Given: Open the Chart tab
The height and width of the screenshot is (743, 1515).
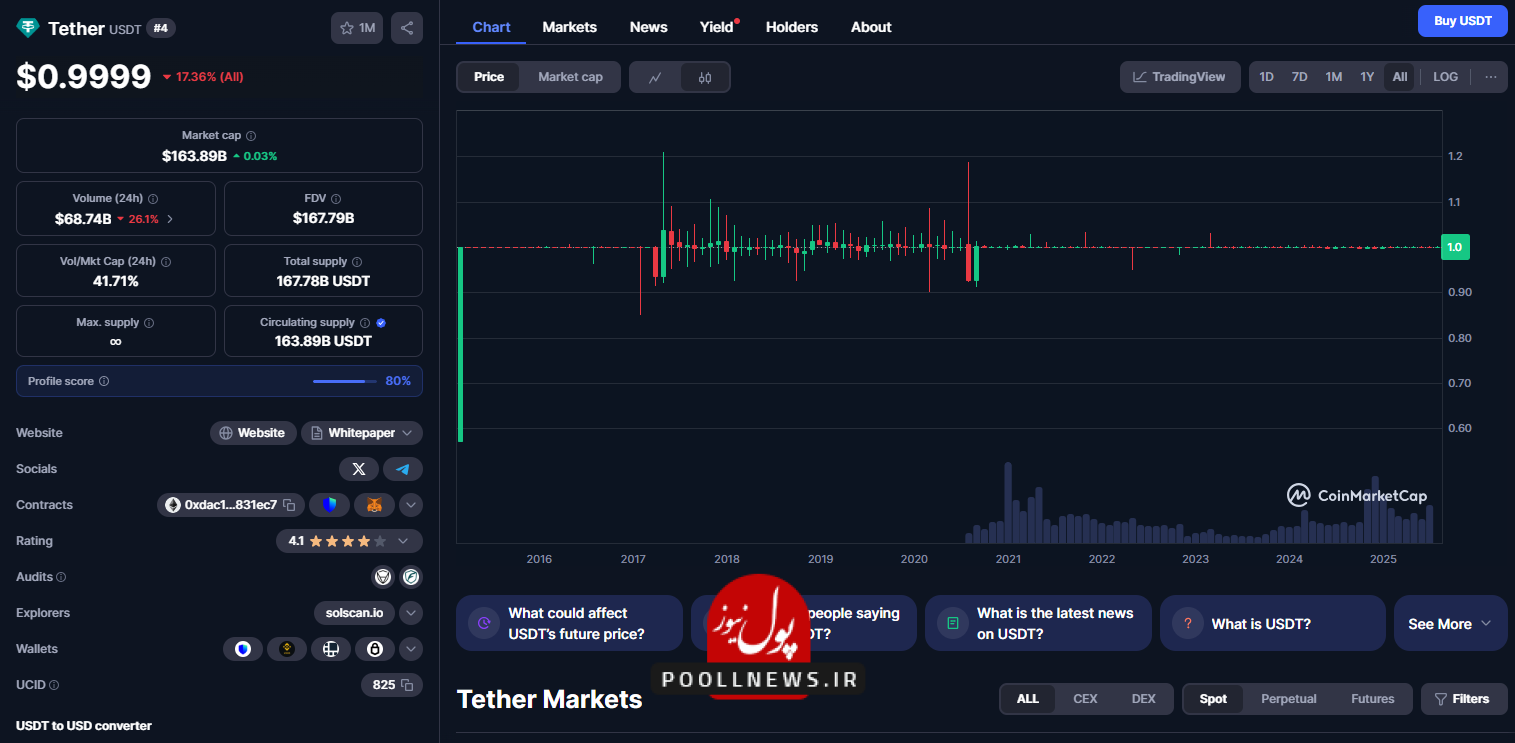Looking at the screenshot, I should (491, 27).
